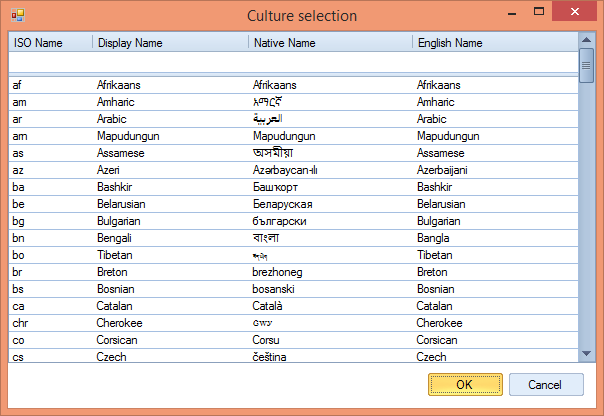604x416 pixels.
Task: Click the 'ca' ISO cell
Action: [x=18, y=306]
